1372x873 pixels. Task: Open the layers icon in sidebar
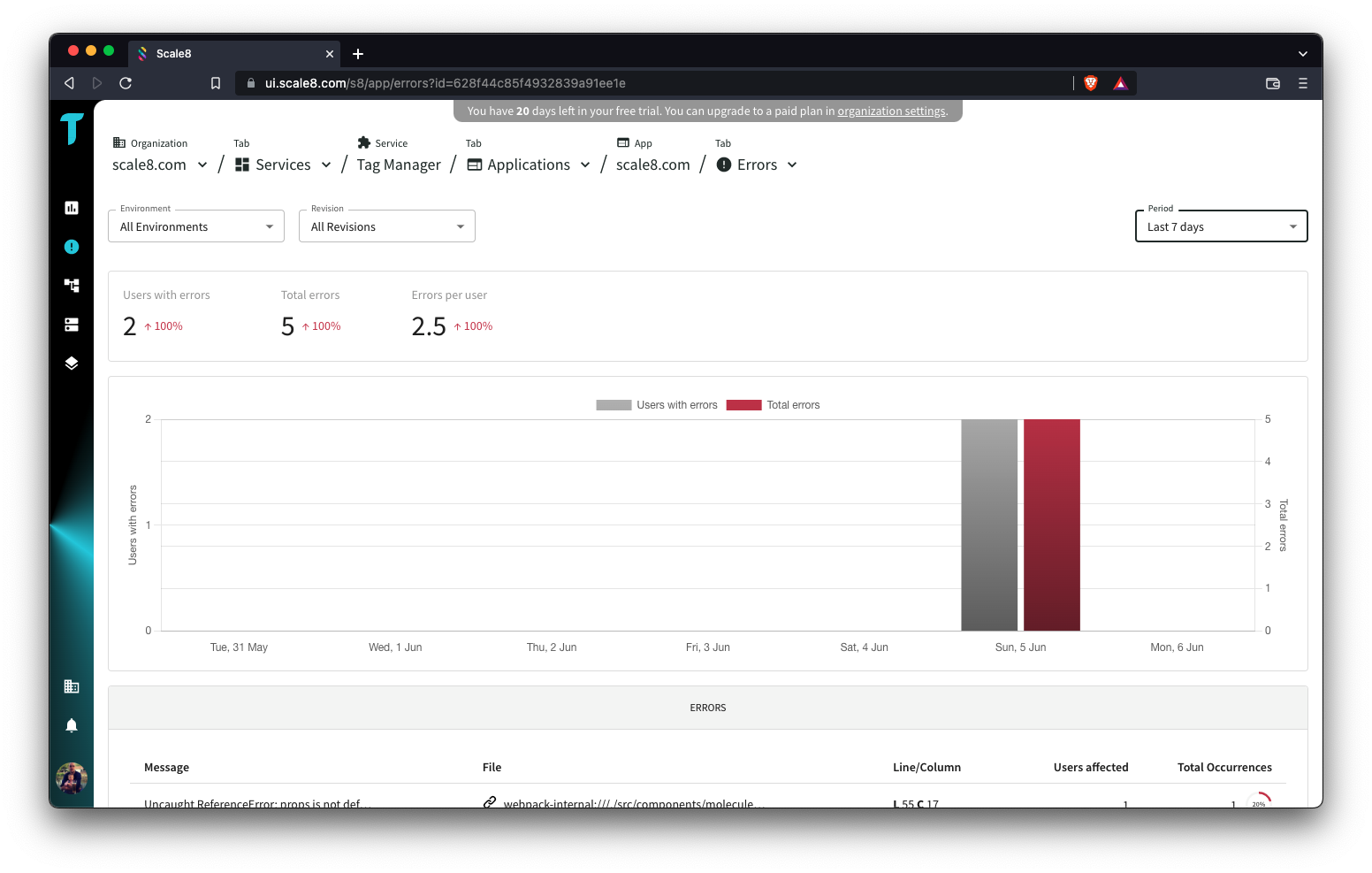coord(72,363)
